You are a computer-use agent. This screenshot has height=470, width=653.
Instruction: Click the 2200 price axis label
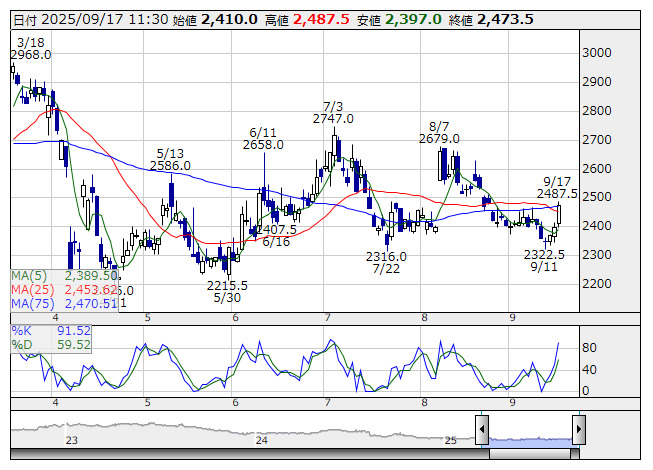click(x=597, y=284)
